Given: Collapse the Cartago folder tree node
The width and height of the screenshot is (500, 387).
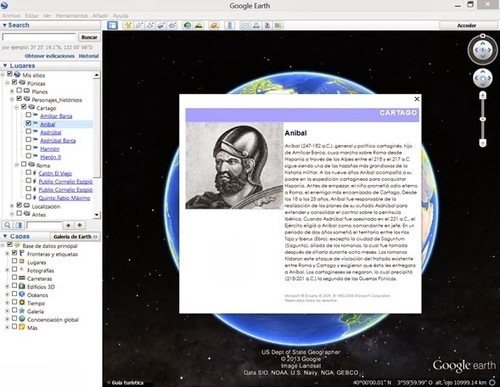Looking at the screenshot, I should [16, 107].
